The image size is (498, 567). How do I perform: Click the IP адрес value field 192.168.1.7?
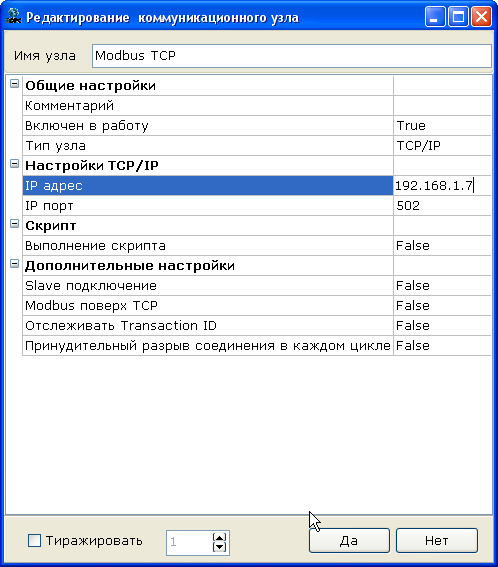(442, 186)
